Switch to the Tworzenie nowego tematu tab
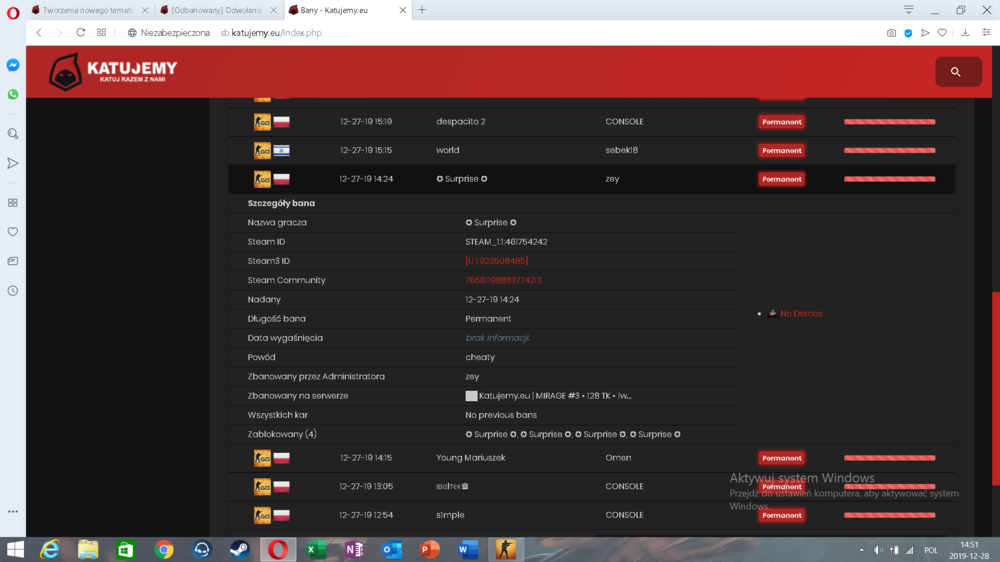 (88, 10)
